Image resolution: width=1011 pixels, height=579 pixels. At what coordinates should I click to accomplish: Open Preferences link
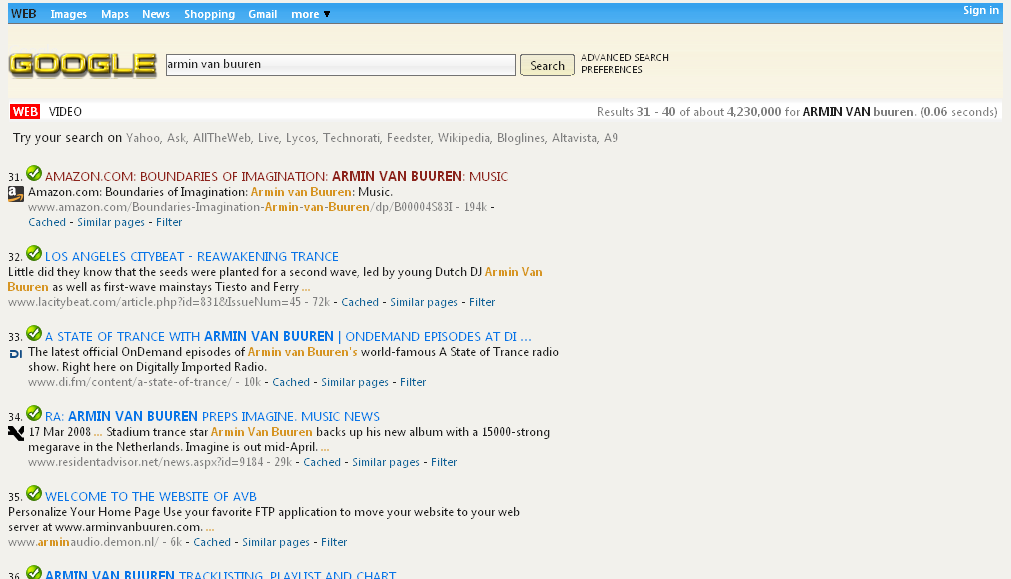pyautogui.click(x=612, y=70)
